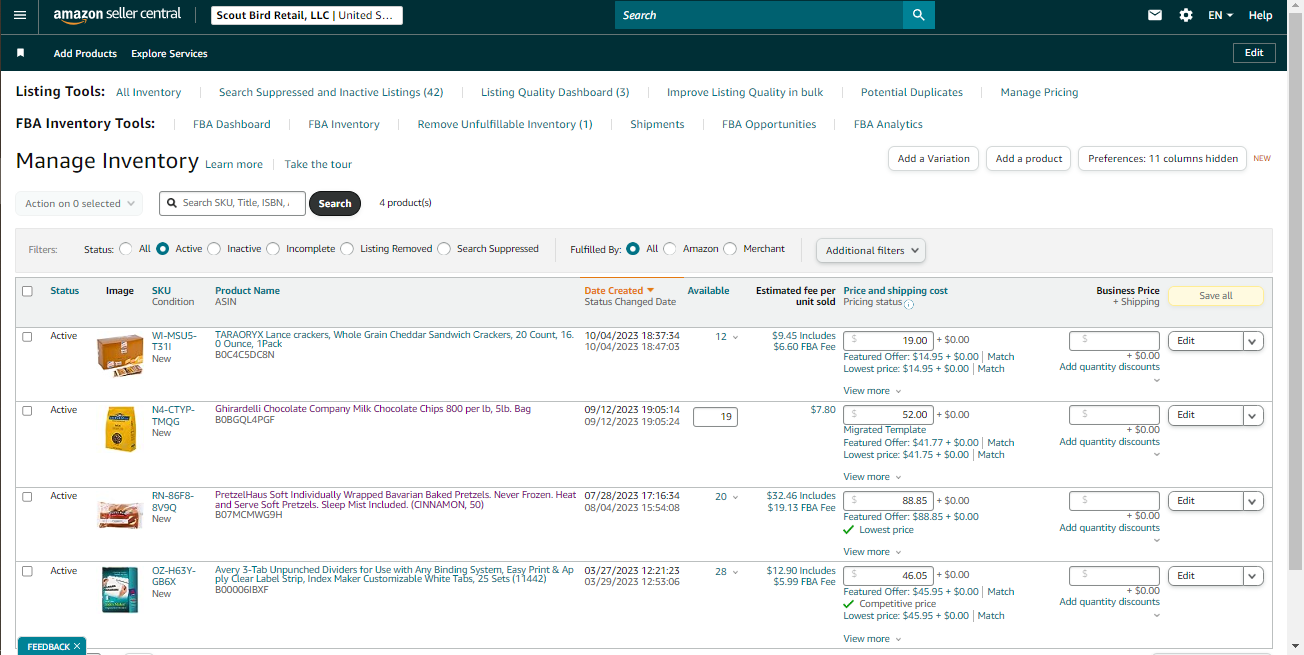Choose the Inactive status radio button
The height and width of the screenshot is (655, 1304).
[x=214, y=249]
